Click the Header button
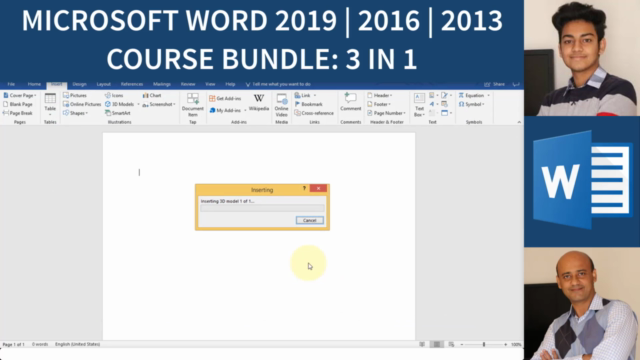The height and width of the screenshot is (360, 640). click(380, 95)
